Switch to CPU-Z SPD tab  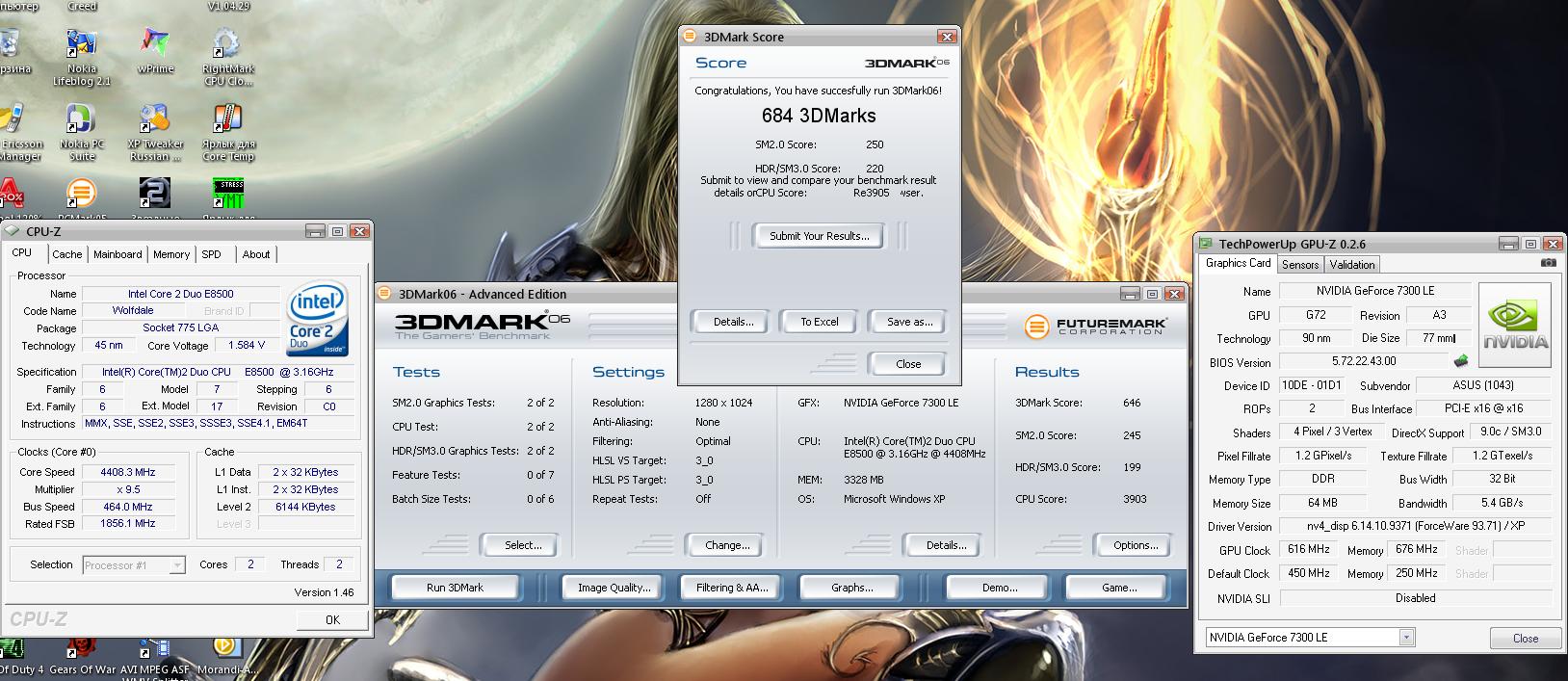(x=212, y=254)
